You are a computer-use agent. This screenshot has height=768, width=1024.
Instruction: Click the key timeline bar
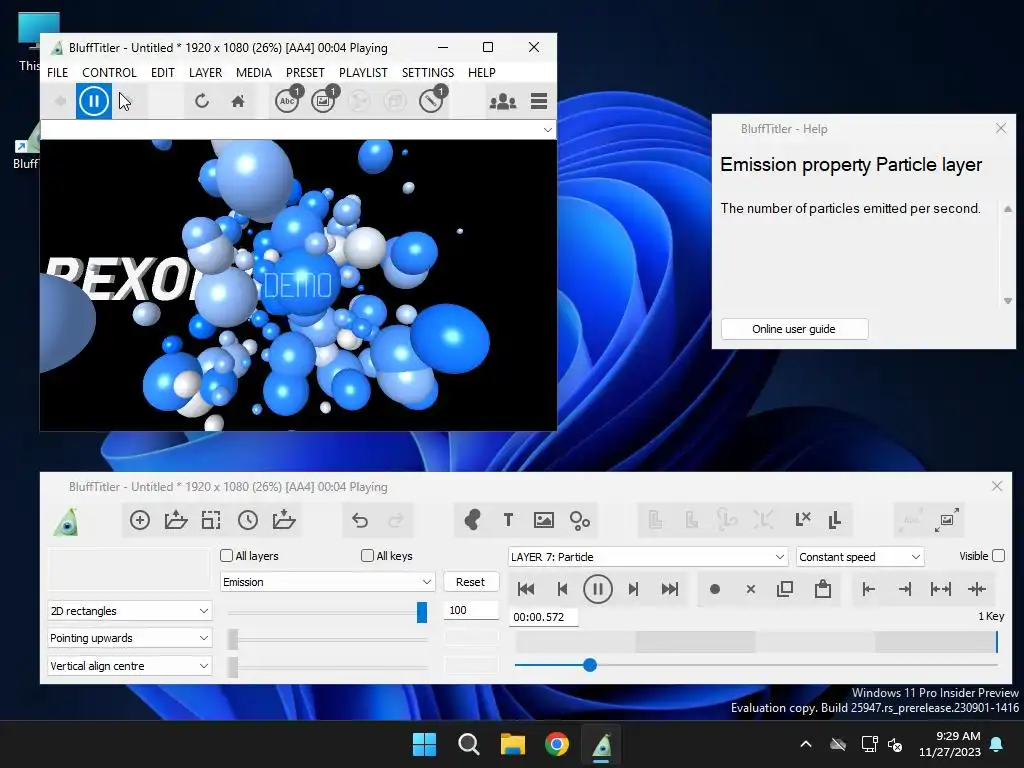[757, 642]
